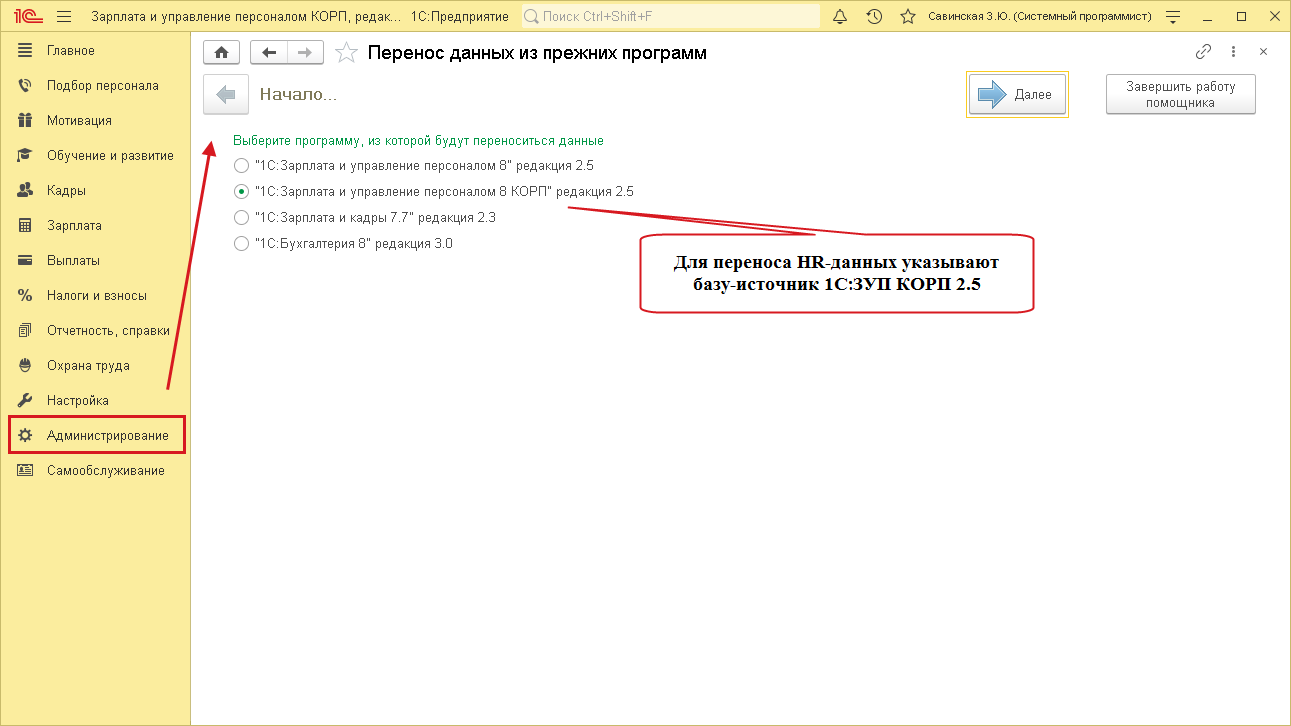Open more actions three-dot menu
Viewport: 1291px width, 726px height.
coord(1234,52)
